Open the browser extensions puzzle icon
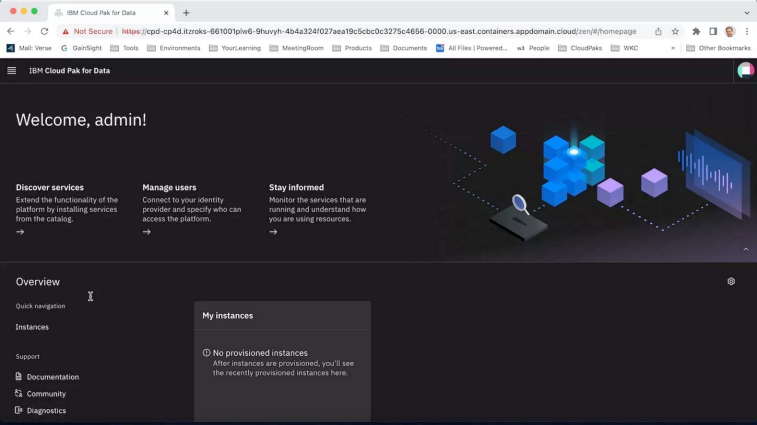 [696, 31]
